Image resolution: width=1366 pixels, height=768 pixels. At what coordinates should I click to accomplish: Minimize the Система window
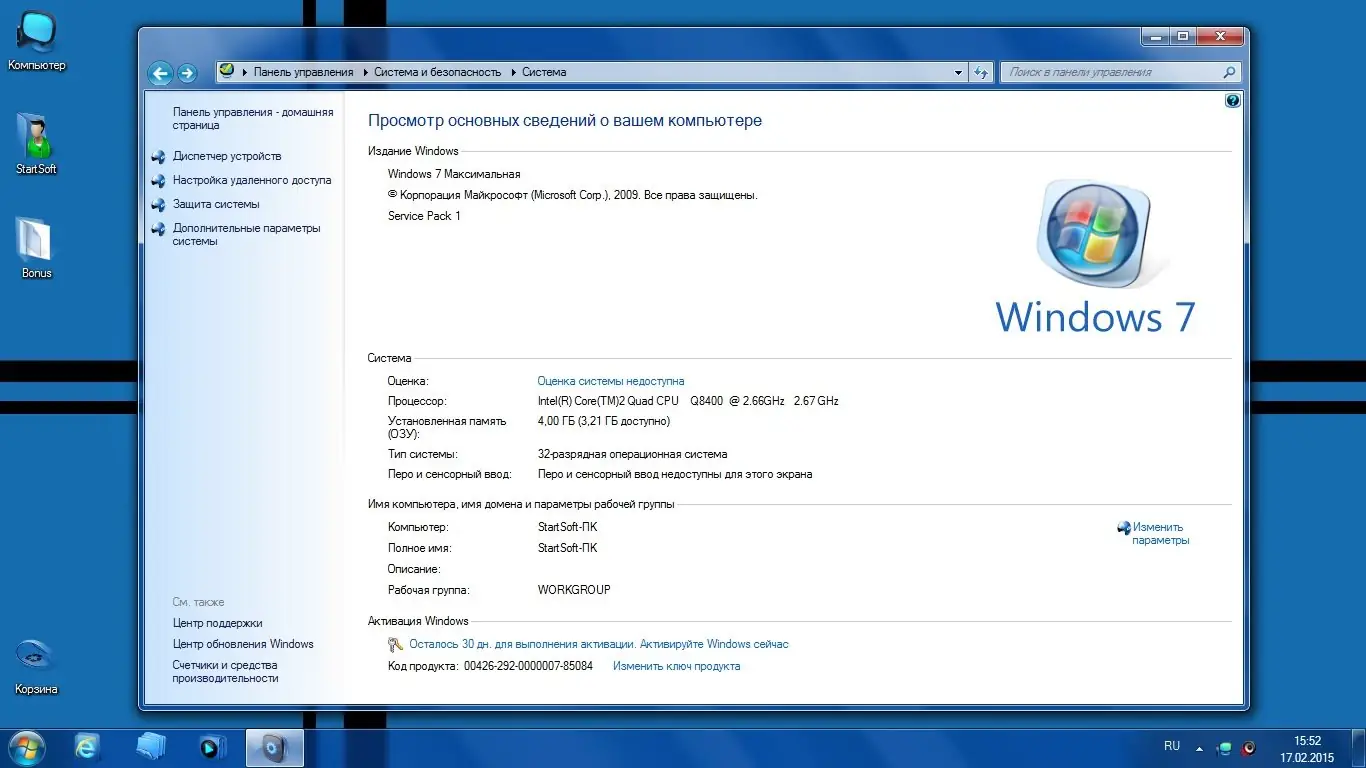coord(1155,36)
